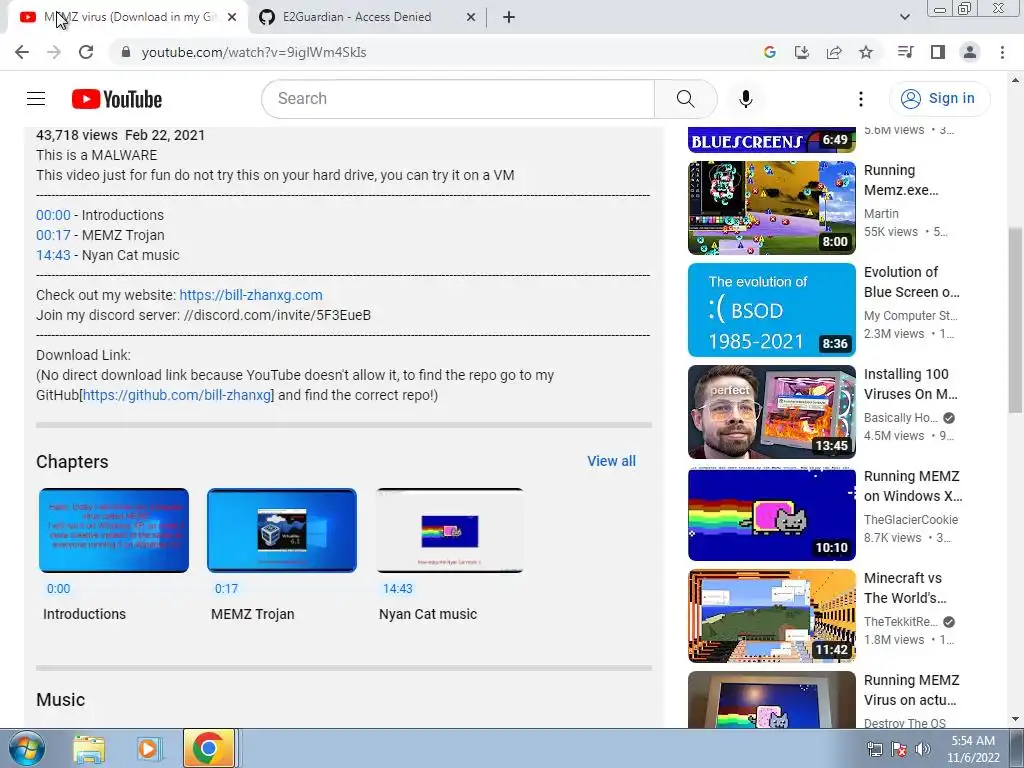Viewport: 1024px width, 768px height.
Task: Toggle Chrome side panel icon
Action: point(938,52)
